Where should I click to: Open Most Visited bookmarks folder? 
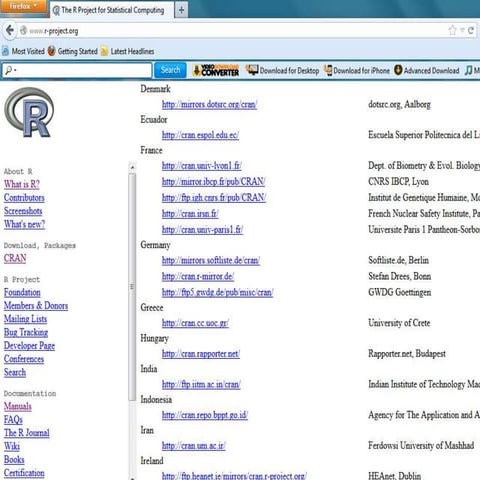point(23,51)
